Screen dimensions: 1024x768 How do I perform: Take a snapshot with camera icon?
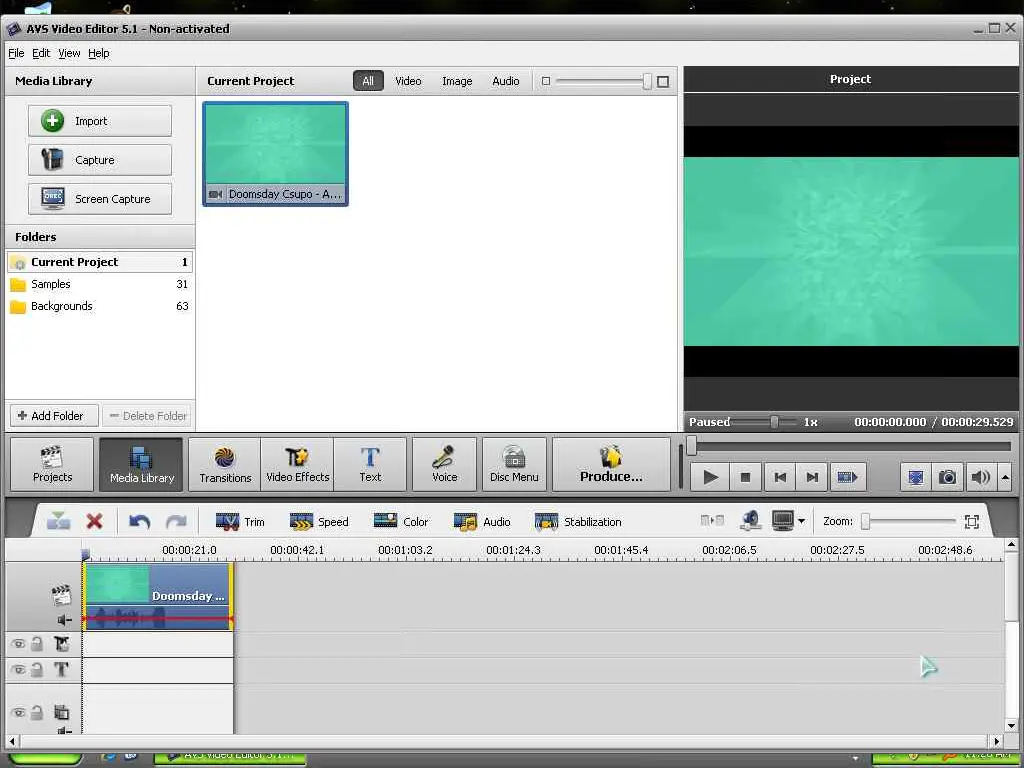click(948, 477)
